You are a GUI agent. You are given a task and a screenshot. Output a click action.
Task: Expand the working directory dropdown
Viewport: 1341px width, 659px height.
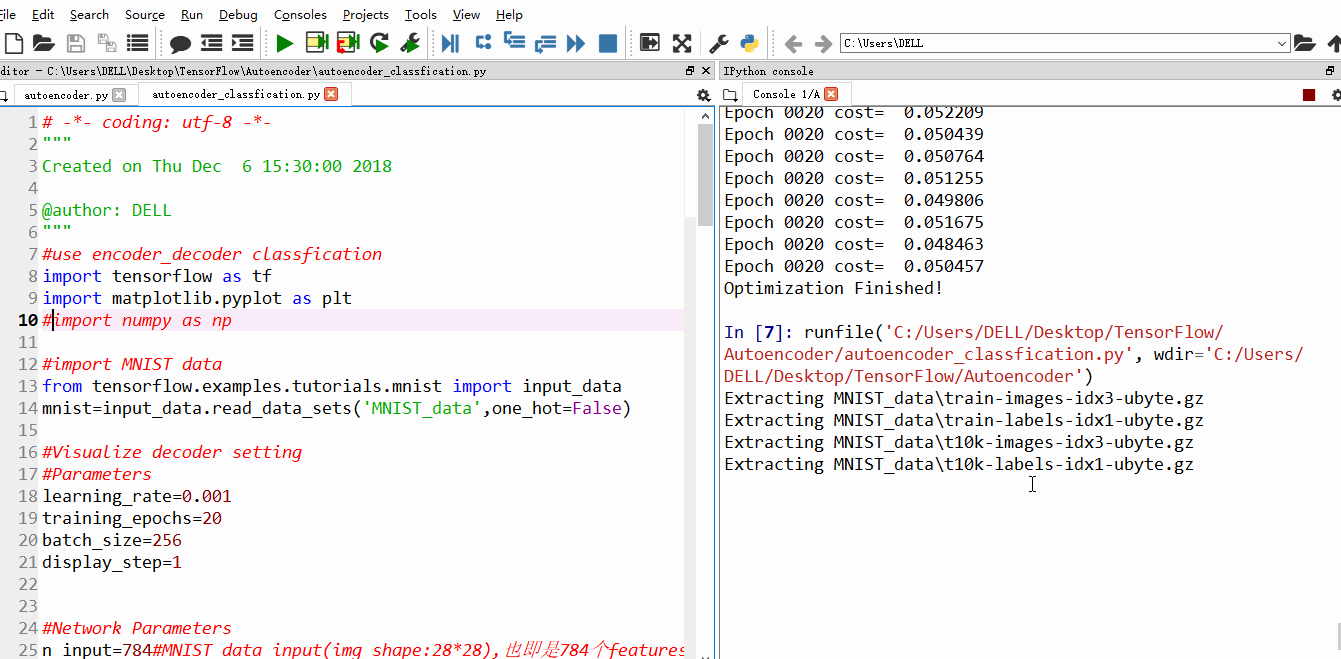[x=1282, y=44]
